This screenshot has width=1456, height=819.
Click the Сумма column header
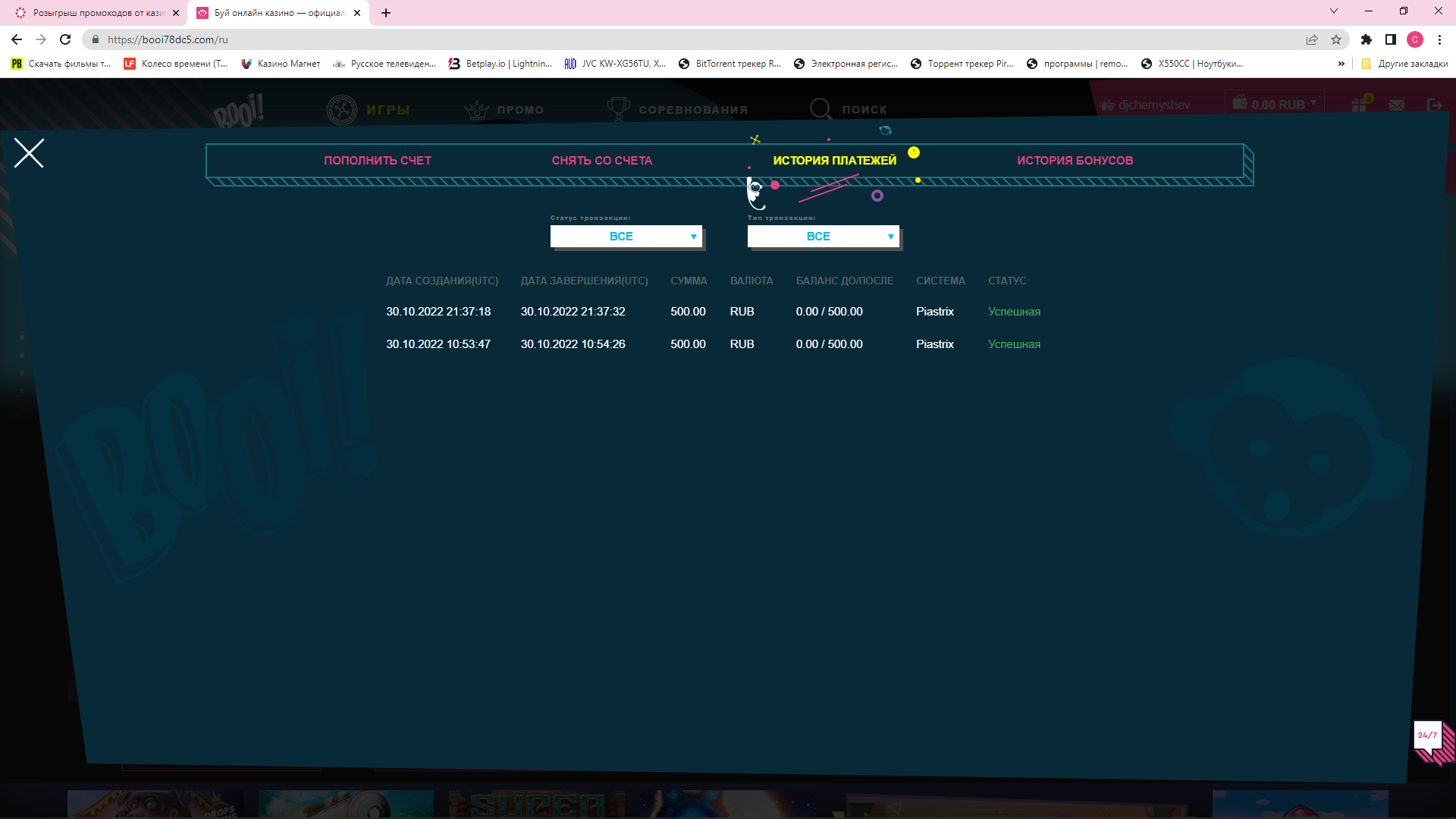coord(689,281)
